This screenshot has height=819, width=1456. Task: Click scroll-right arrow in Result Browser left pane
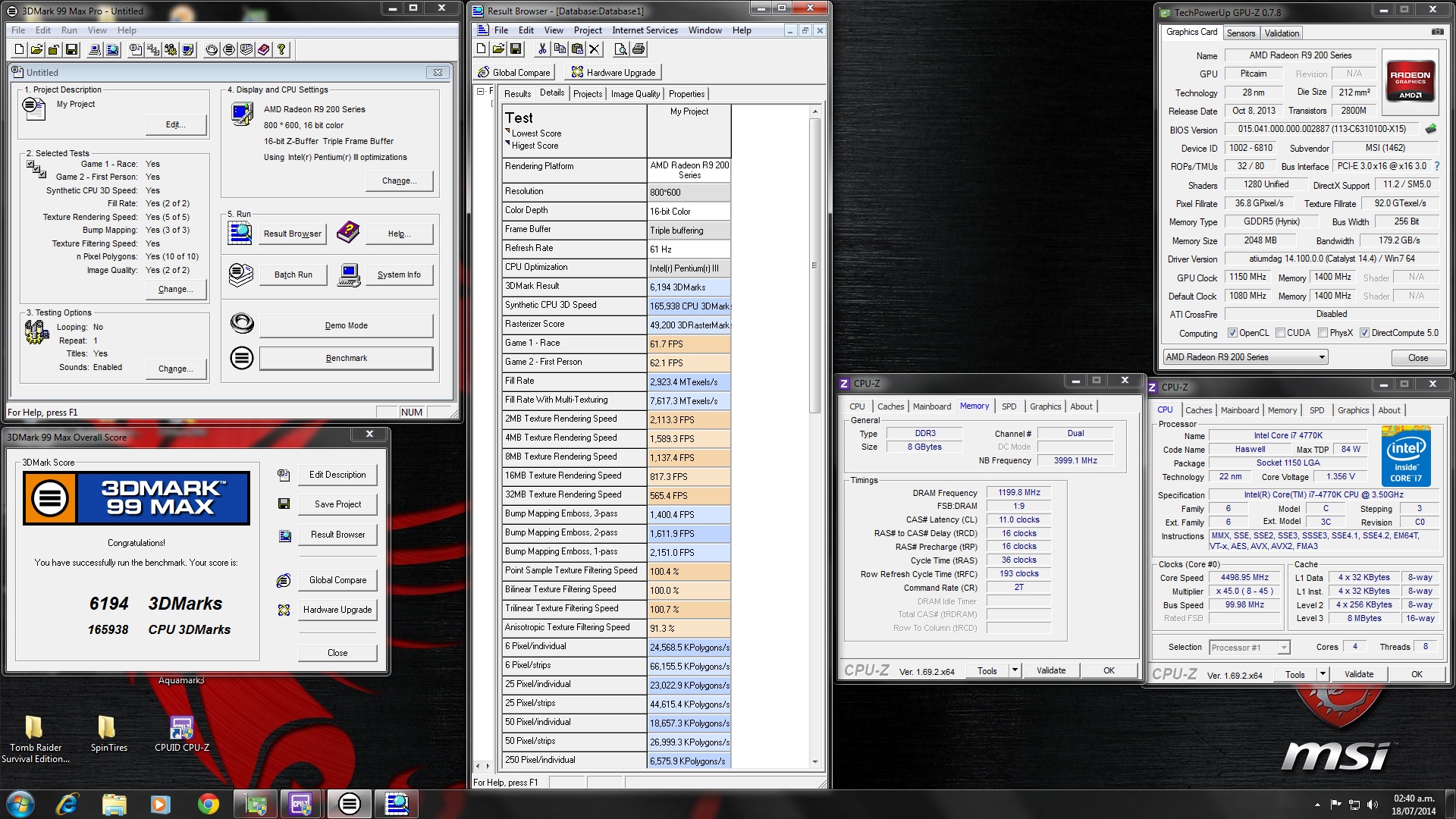tap(486, 766)
